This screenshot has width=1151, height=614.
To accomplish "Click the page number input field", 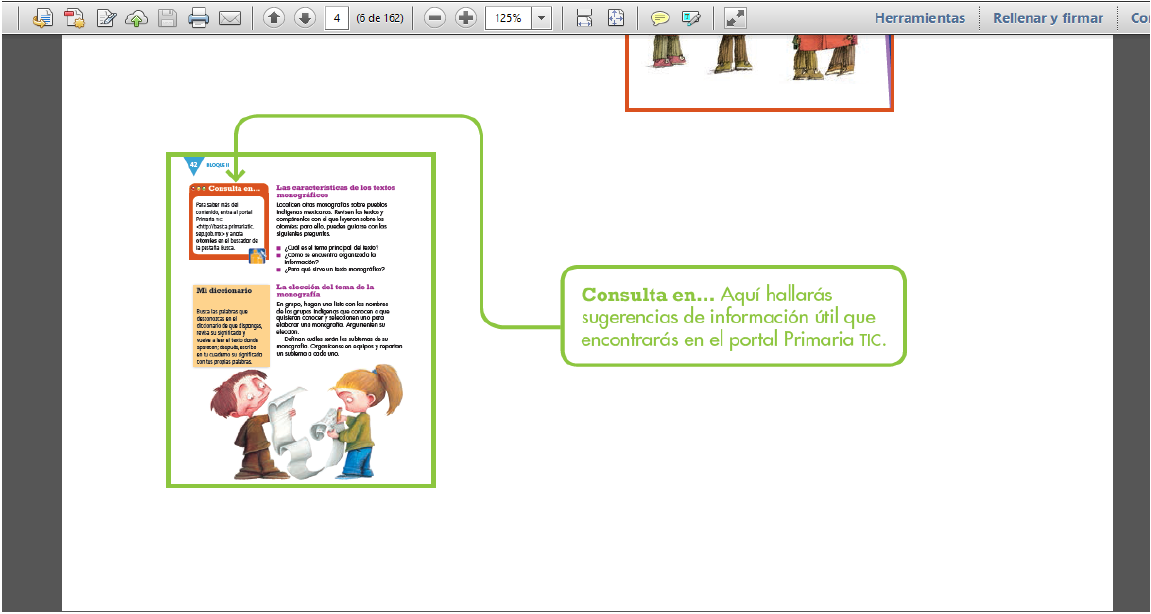I will pyautogui.click(x=337, y=18).
